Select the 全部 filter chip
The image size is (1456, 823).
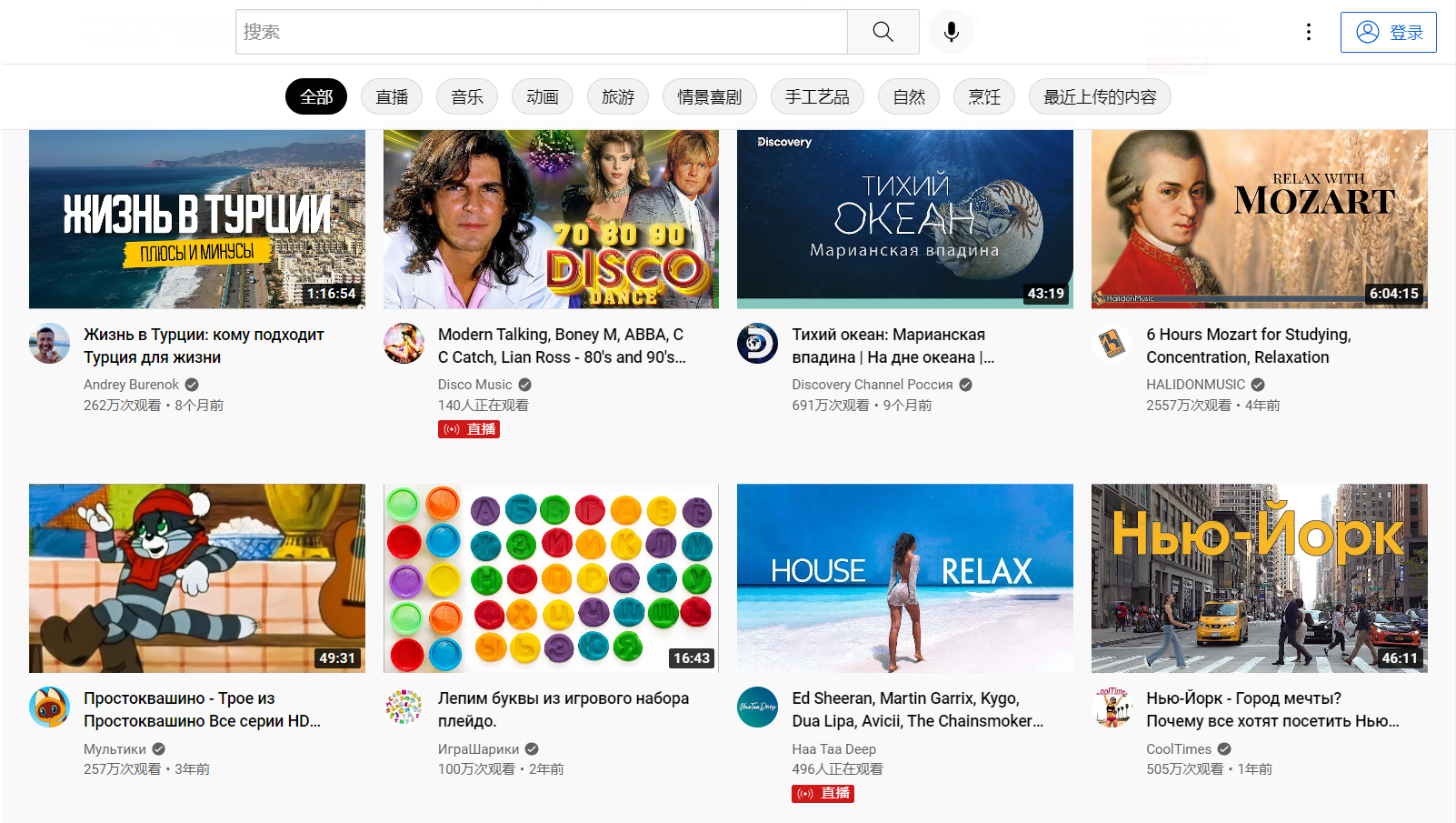tap(316, 96)
